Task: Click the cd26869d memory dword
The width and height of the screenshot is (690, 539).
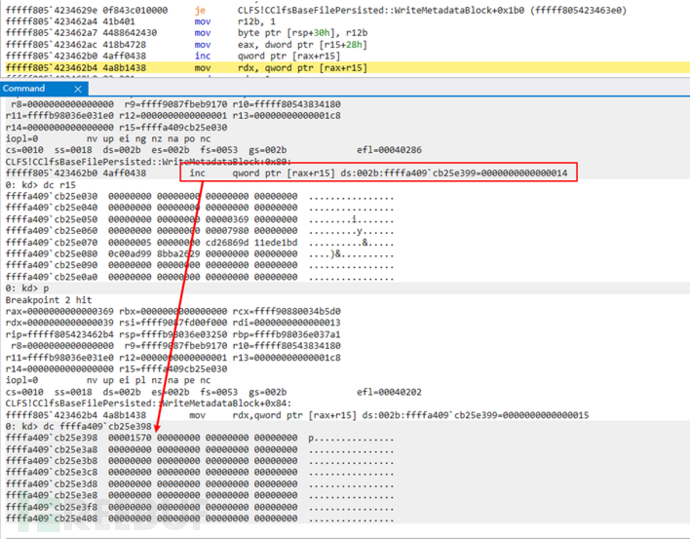Action: (x=227, y=242)
